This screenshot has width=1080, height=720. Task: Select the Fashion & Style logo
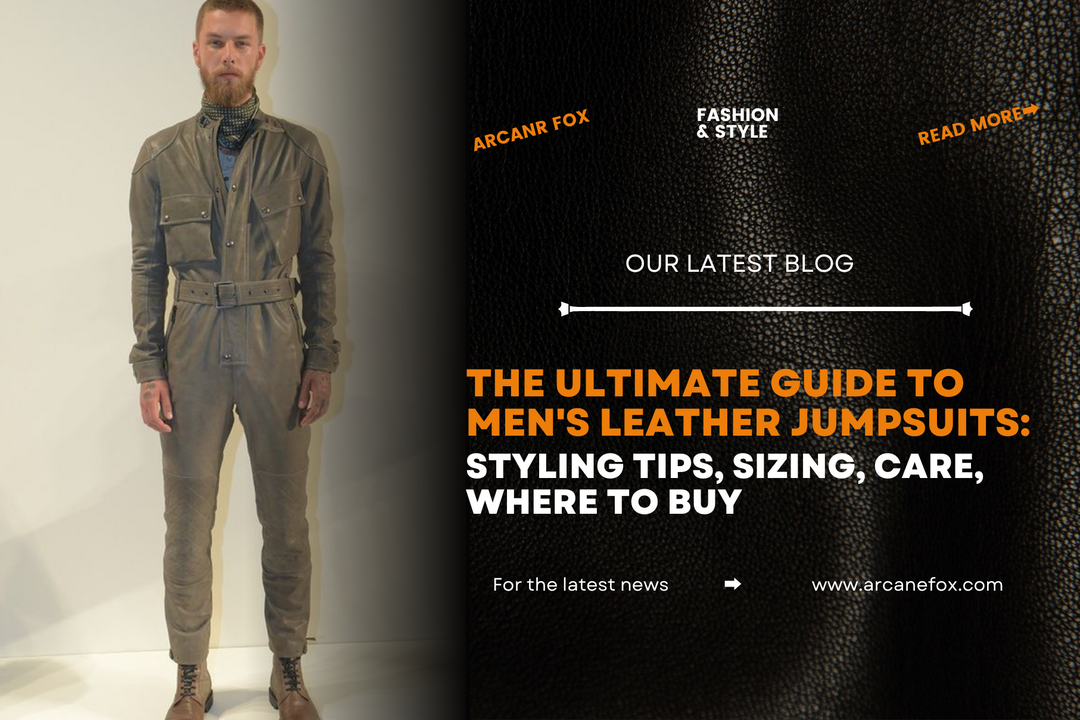[737, 123]
